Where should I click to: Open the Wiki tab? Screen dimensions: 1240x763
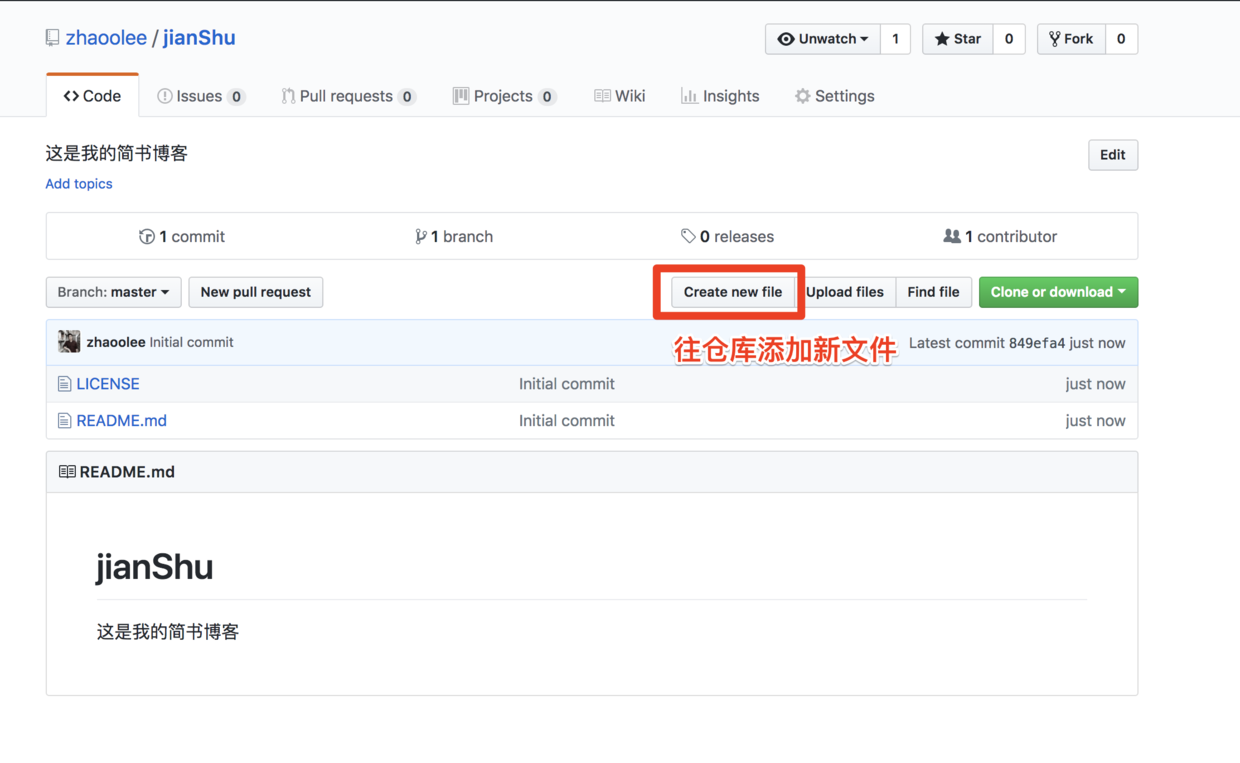point(620,96)
